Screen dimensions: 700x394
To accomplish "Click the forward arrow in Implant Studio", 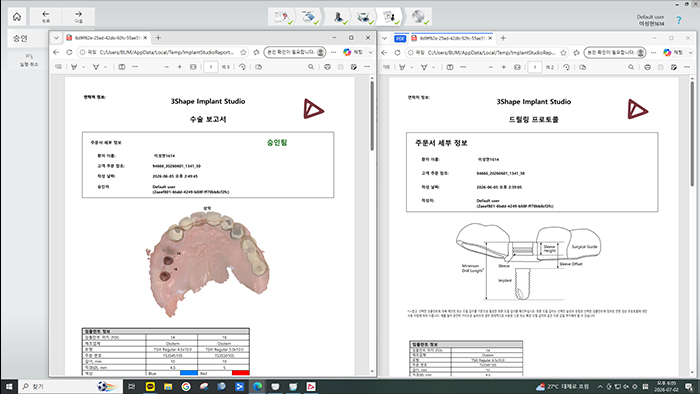I will pos(78,17).
